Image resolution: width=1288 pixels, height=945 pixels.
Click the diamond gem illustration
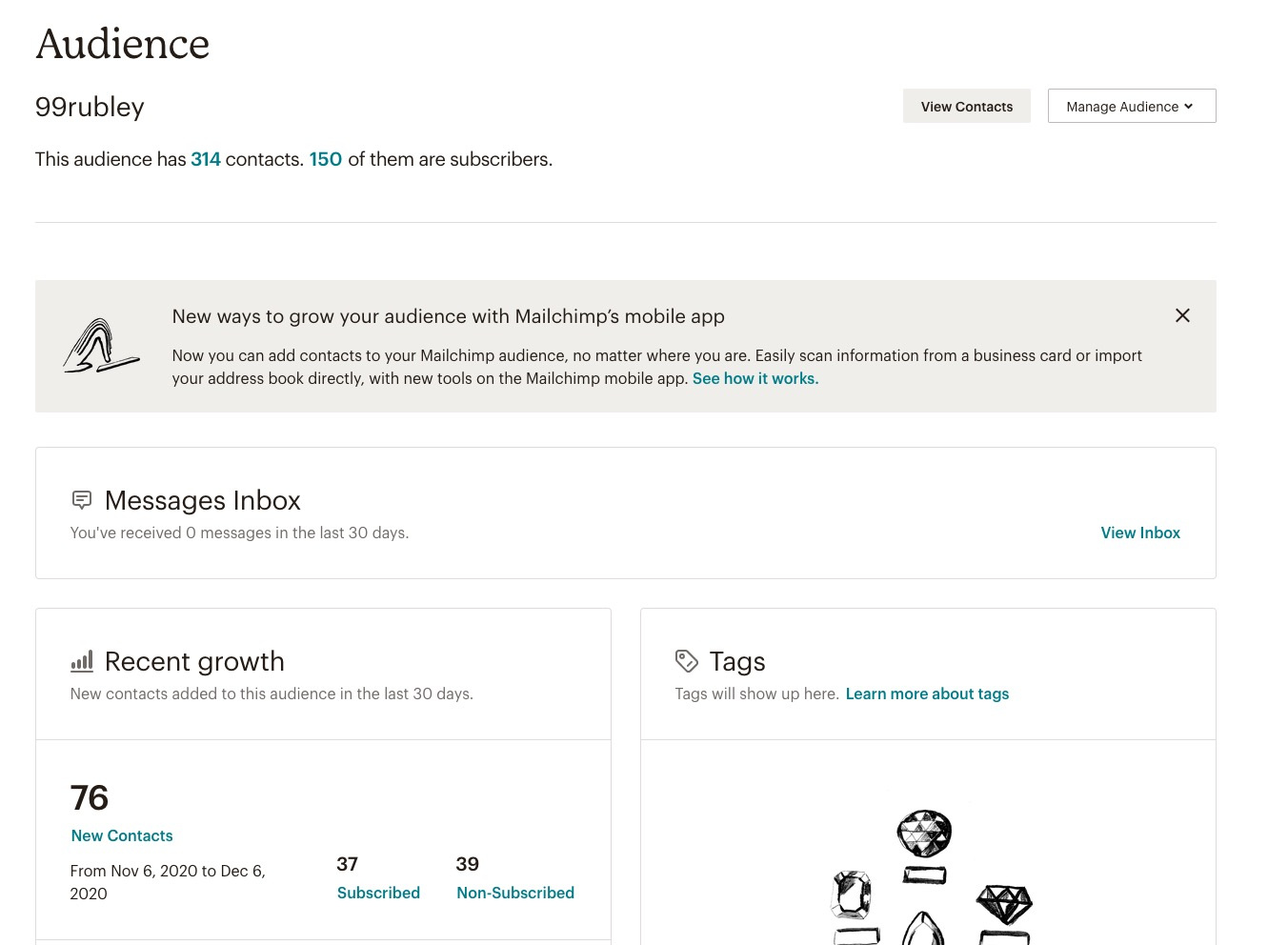coord(1004,900)
